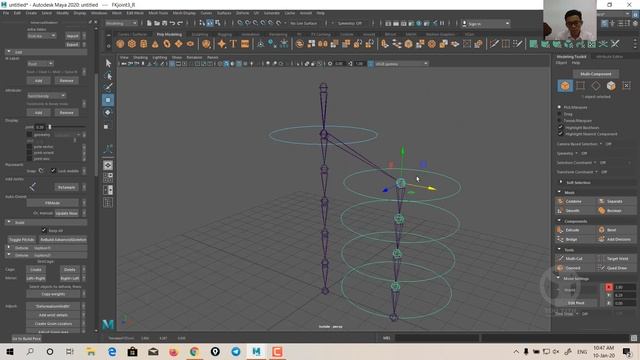Select the polygon cone shelf icon
This screenshot has width=640, height=360.
tap(155, 44)
